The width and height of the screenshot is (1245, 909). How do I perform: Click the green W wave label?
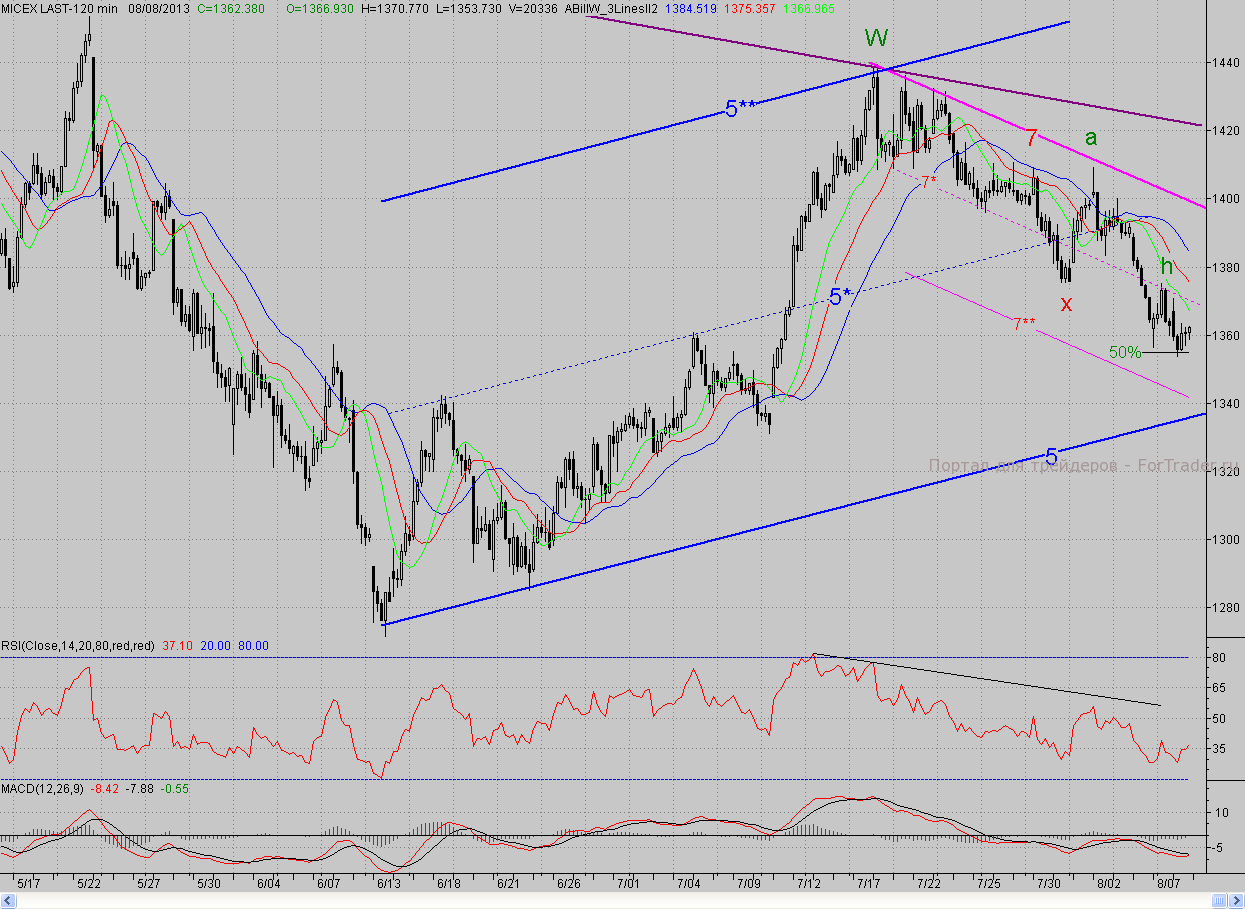(x=876, y=39)
